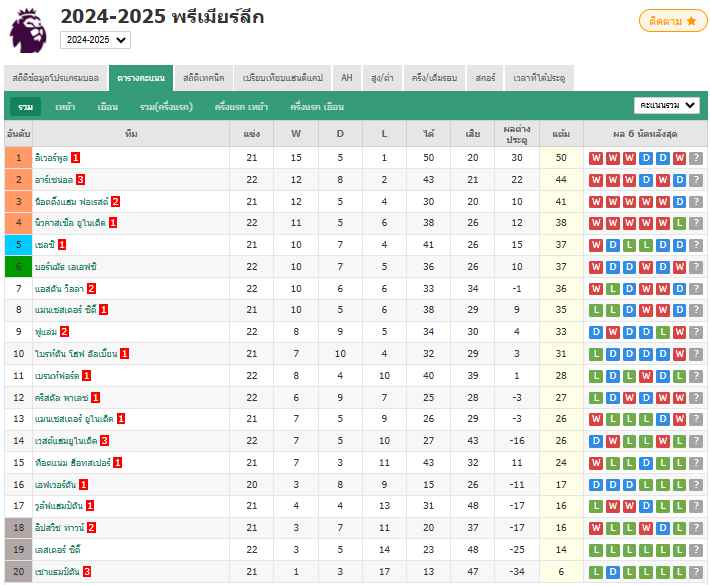Click the ? next-match icon in ลิเวอร์พูล row
Viewport: 710px width, 585px height.
[696, 158]
